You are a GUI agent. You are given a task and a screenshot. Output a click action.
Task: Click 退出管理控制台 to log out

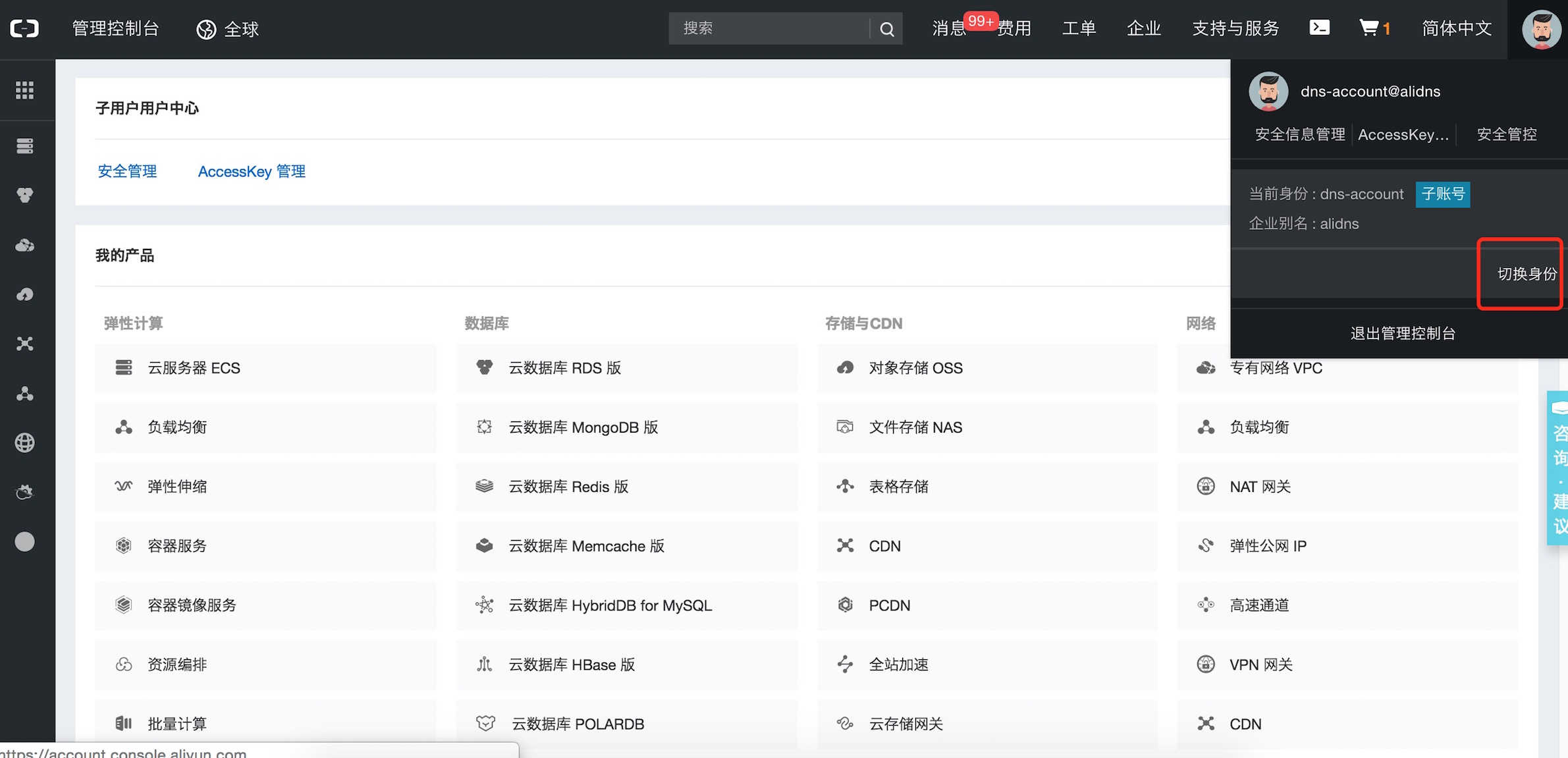click(x=1403, y=333)
